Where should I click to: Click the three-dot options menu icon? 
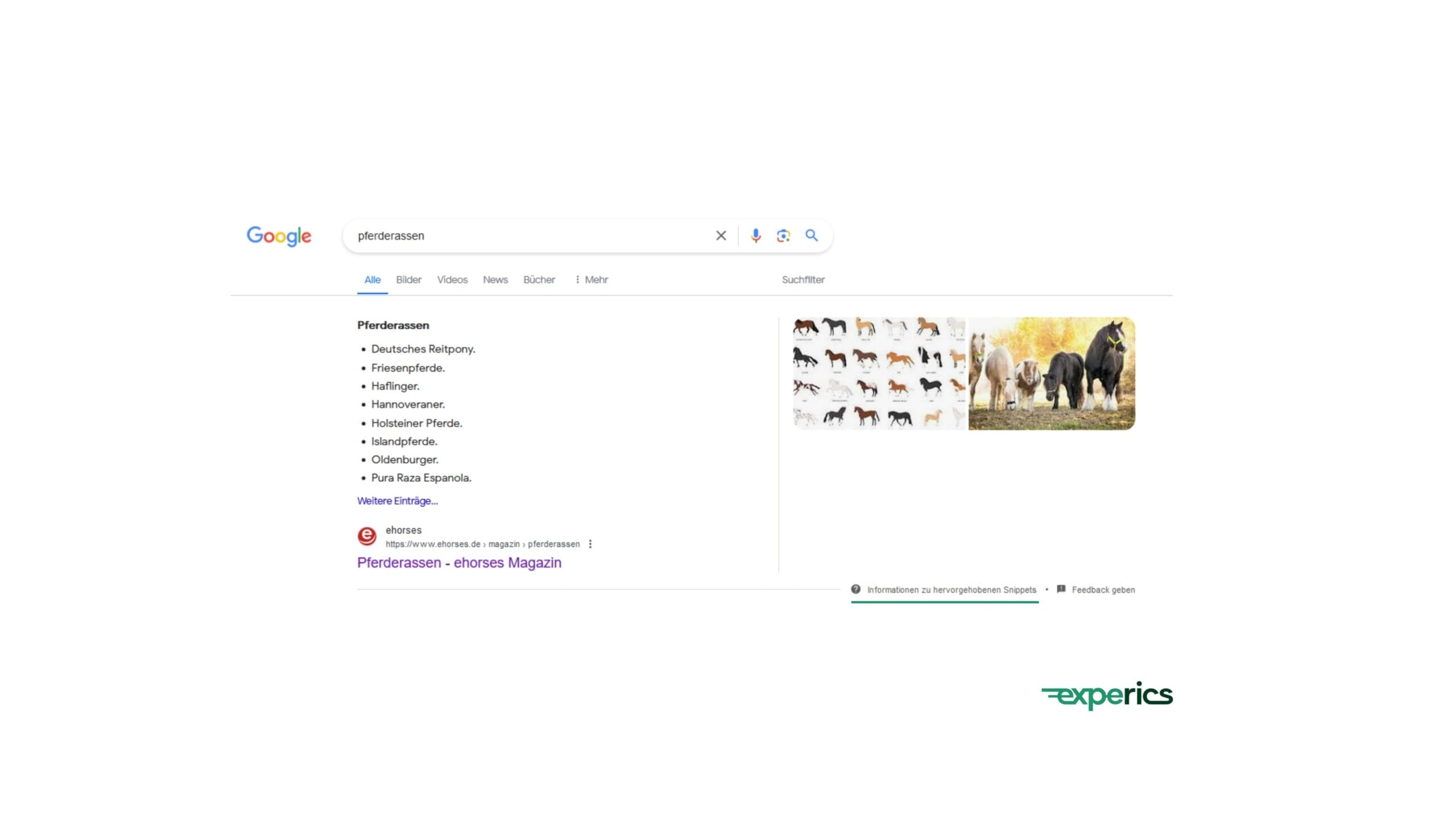coord(590,543)
